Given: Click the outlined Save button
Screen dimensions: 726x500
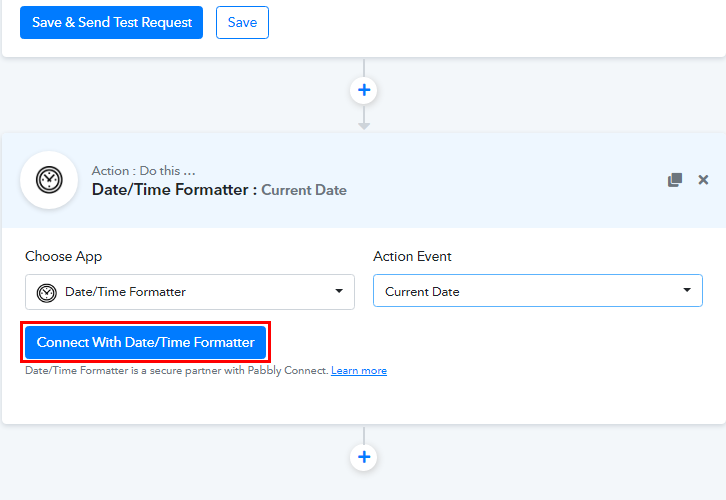Looking at the screenshot, I should pos(242,22).
